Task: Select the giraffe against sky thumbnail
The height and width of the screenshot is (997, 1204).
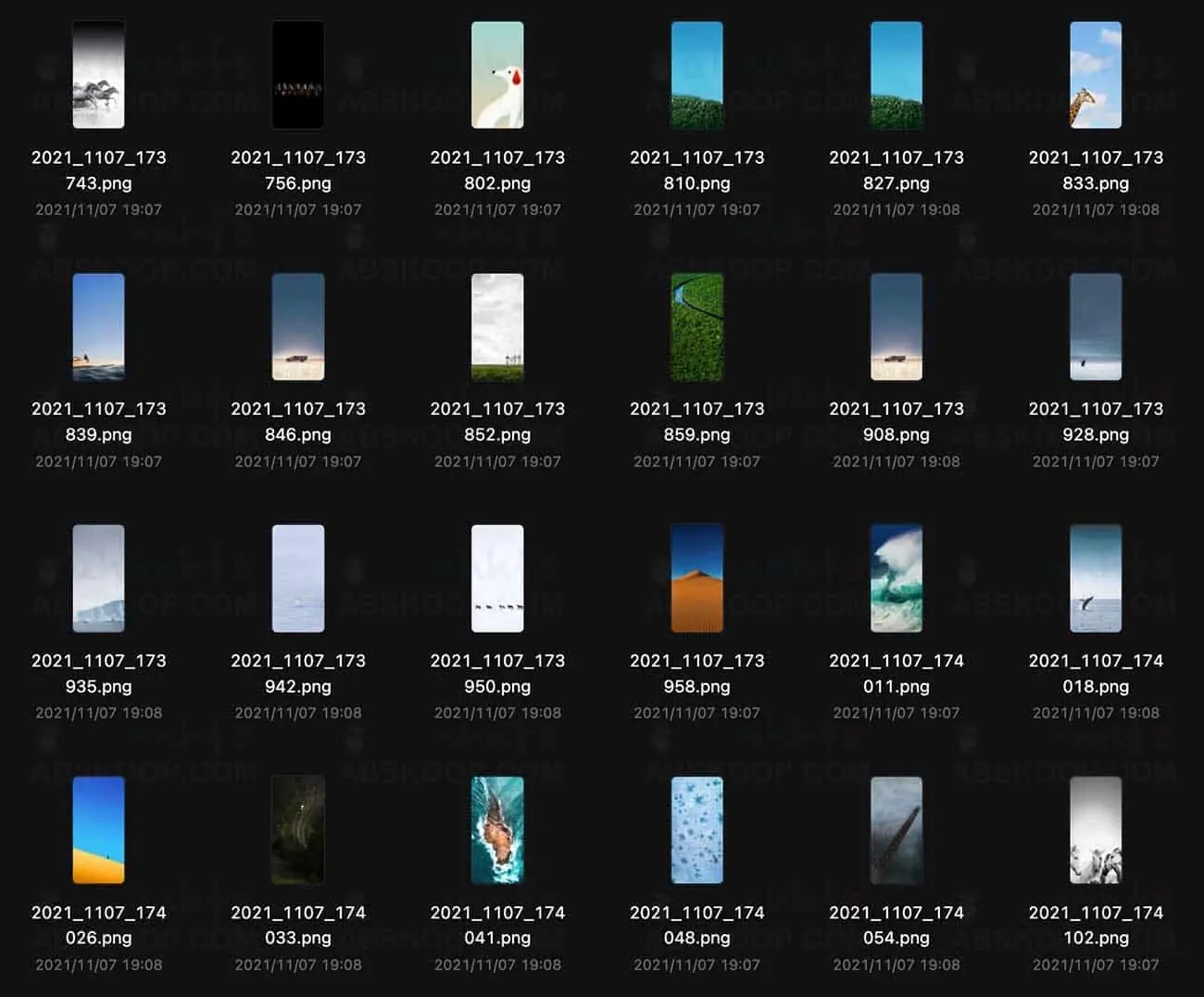Action: (1096, 75)
